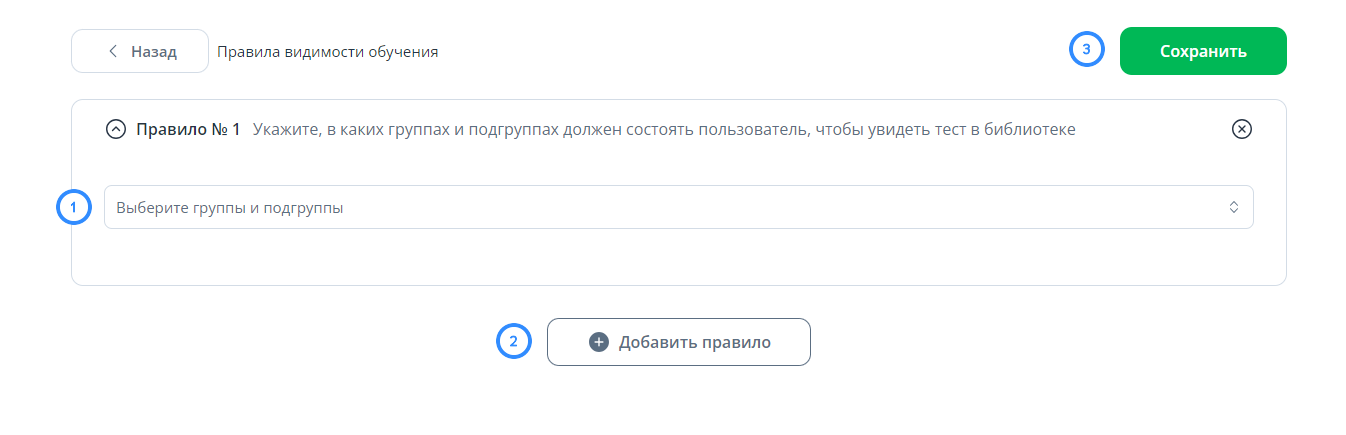This screenshot has height=435, width=1346.
Task: Focus the Выберите группы placeholder text
Action: coord(230,208)
